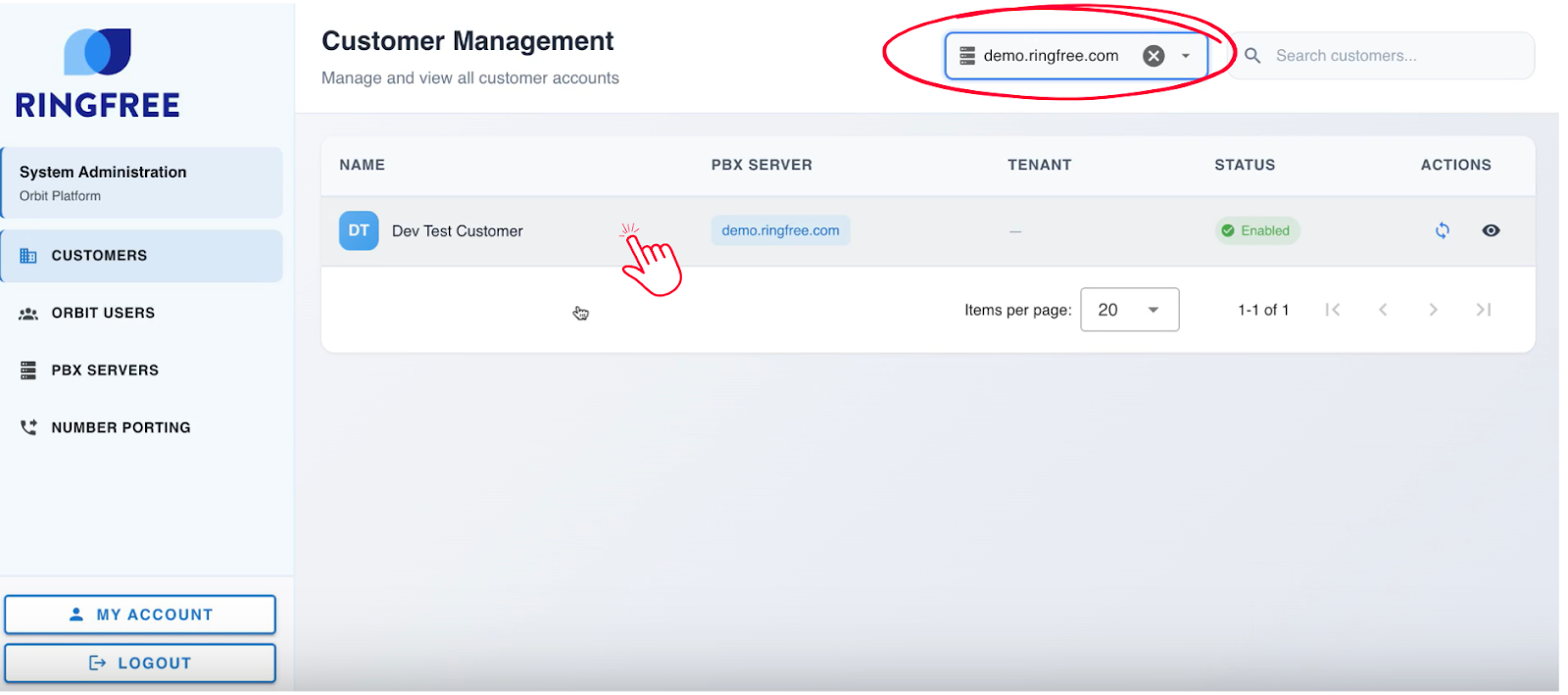Go to previous page arrow
The image size is (1568, 695).
[1383, 310]
